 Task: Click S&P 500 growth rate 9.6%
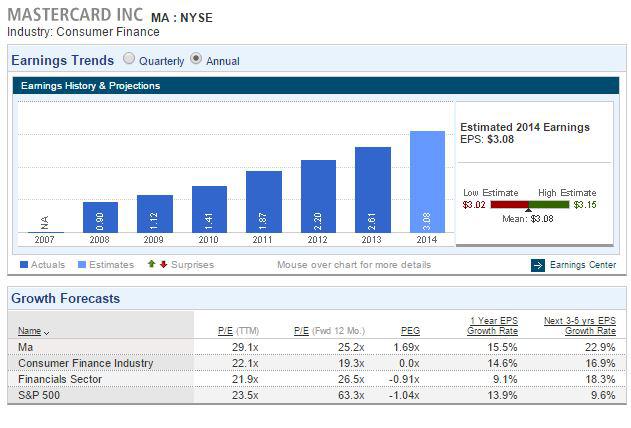[603, 395]
